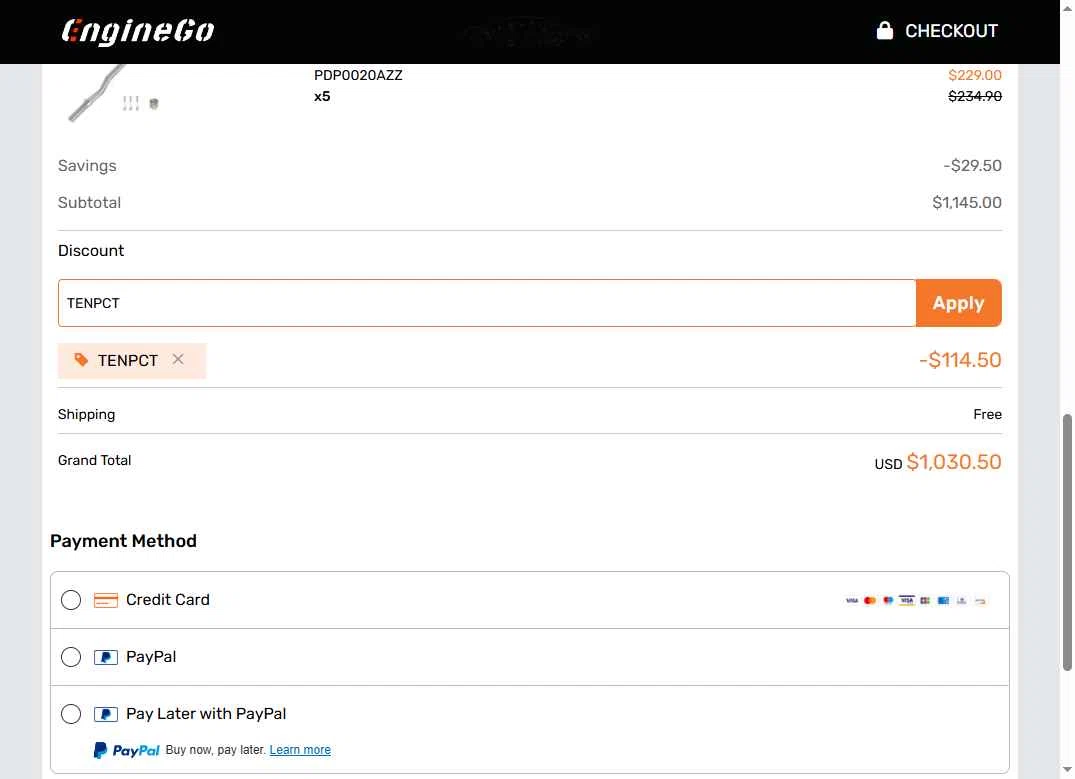Click the -$114.50 discount amount

click(x=960, y=360)
